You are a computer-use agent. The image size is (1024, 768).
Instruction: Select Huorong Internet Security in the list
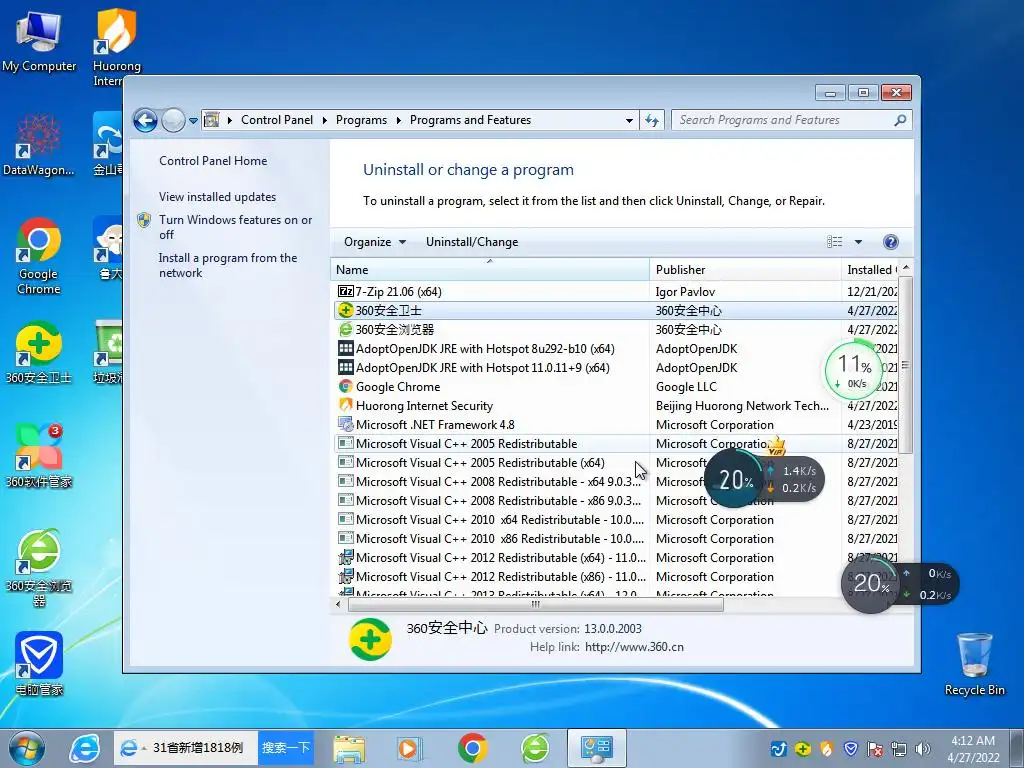(614, 406)
